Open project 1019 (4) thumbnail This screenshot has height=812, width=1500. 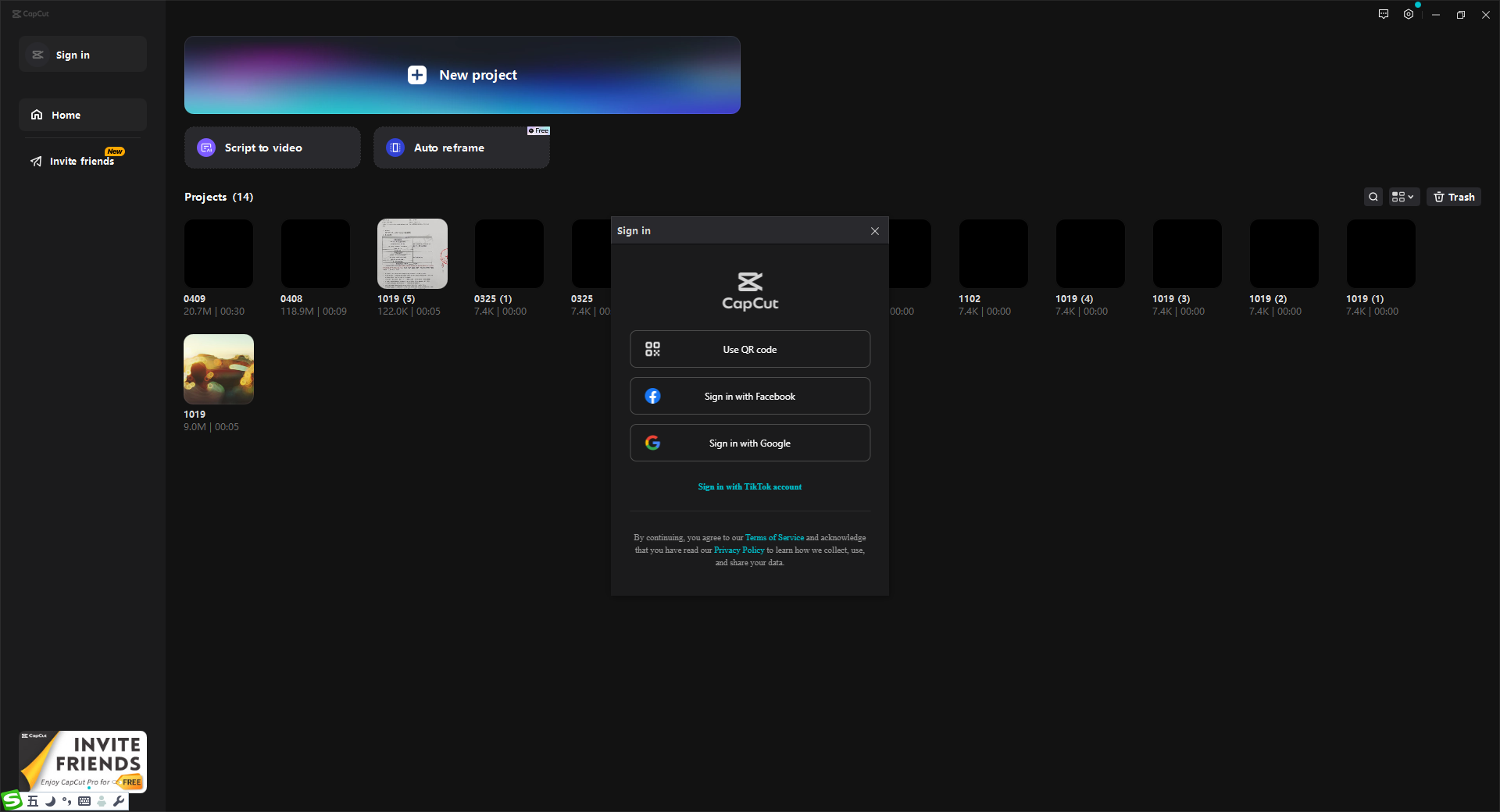(1091, 254)
